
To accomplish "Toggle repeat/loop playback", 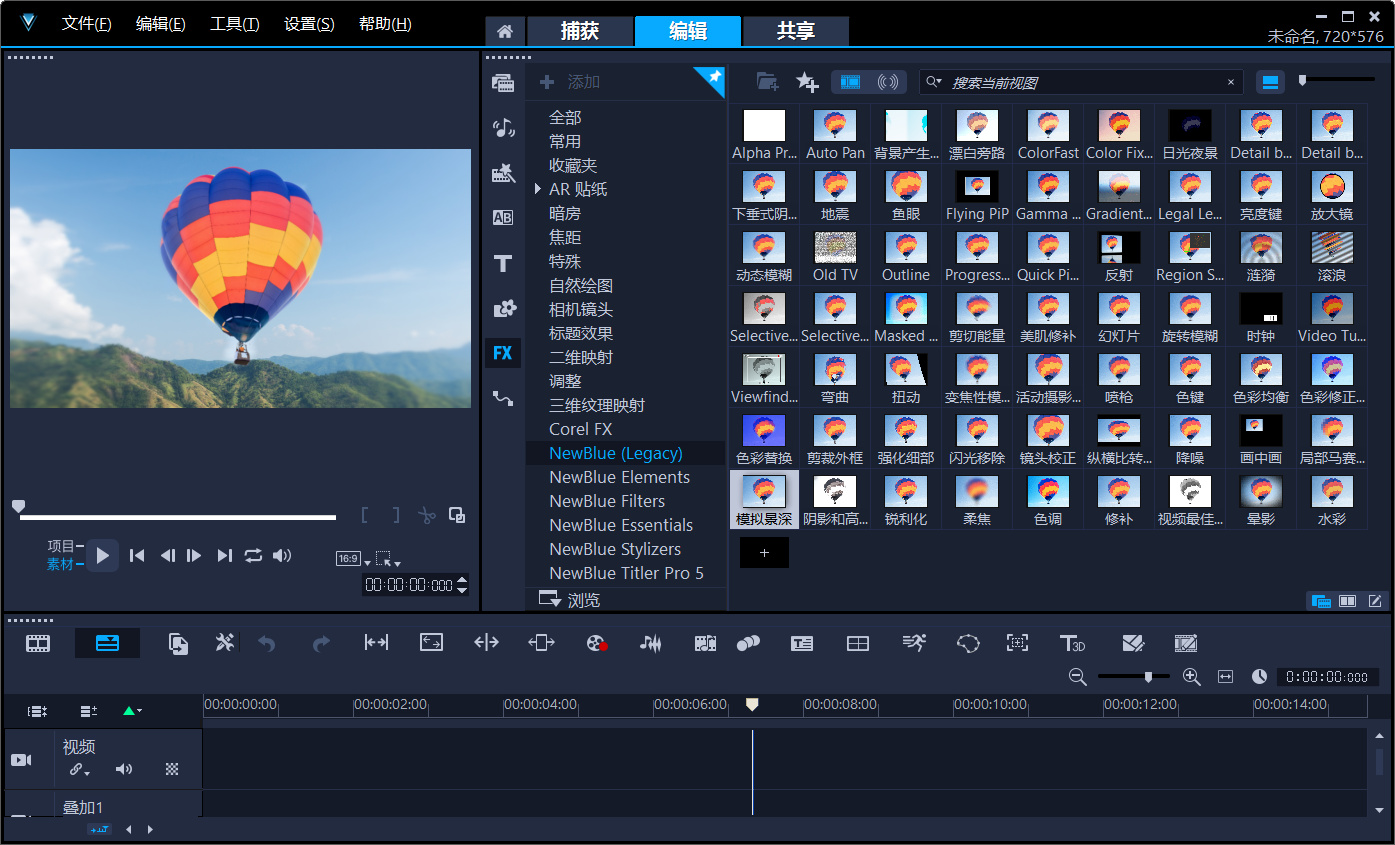I will click(x=254, y=555).
